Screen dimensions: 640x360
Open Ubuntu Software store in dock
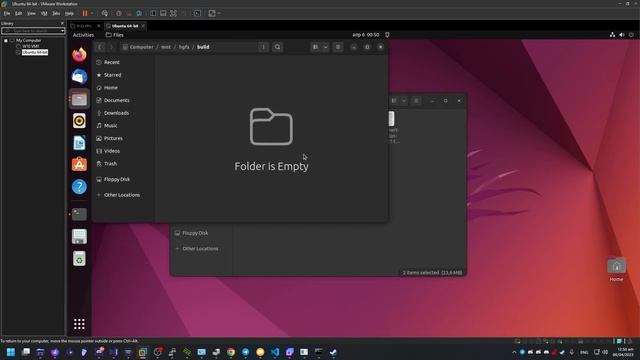(79, 164)
